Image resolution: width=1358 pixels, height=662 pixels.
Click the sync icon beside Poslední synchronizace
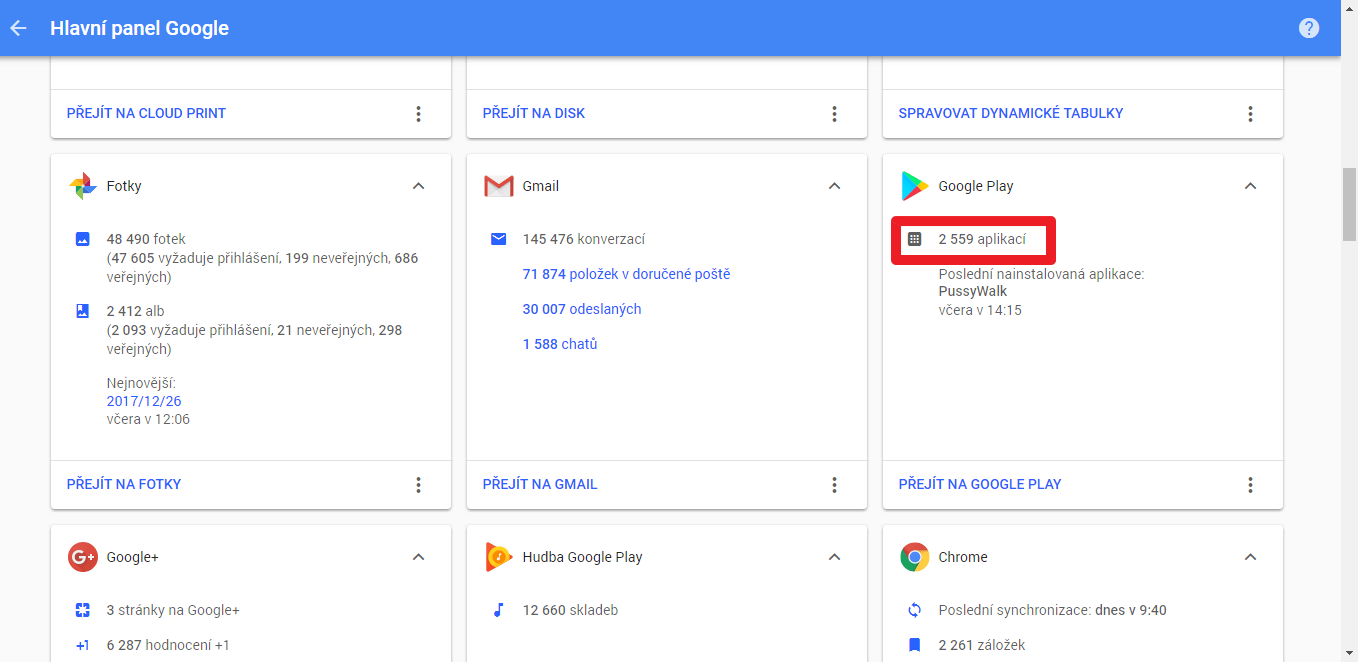tap(914, 610)
